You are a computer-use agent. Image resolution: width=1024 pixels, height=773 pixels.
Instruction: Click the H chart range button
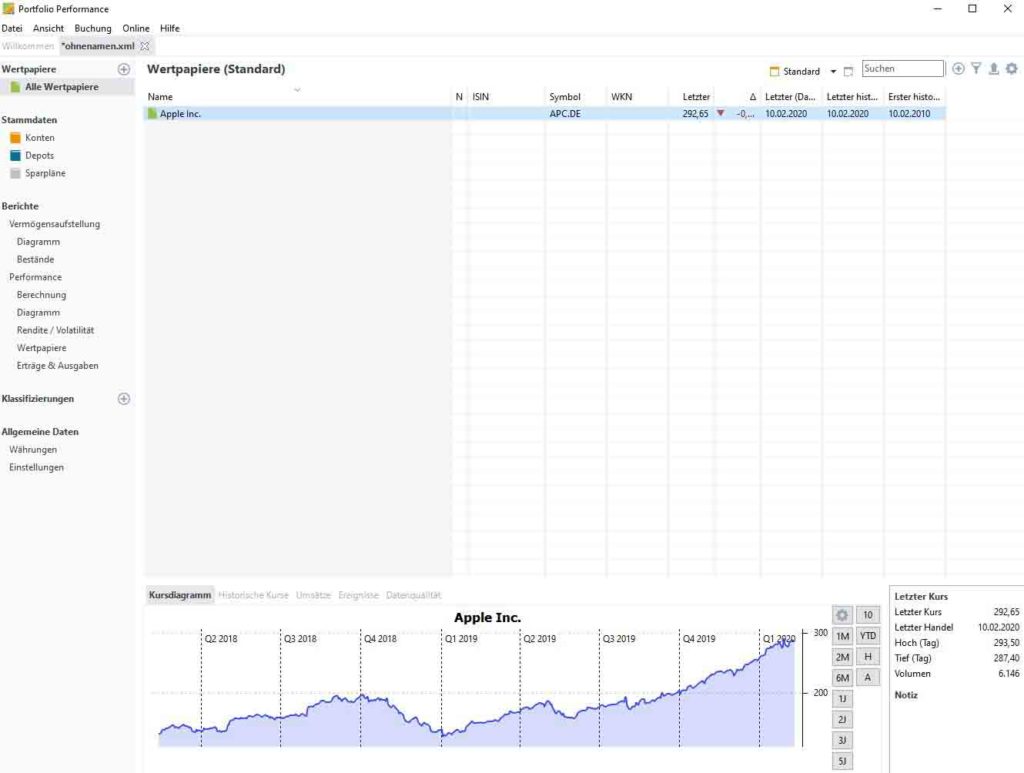point(868,657)
